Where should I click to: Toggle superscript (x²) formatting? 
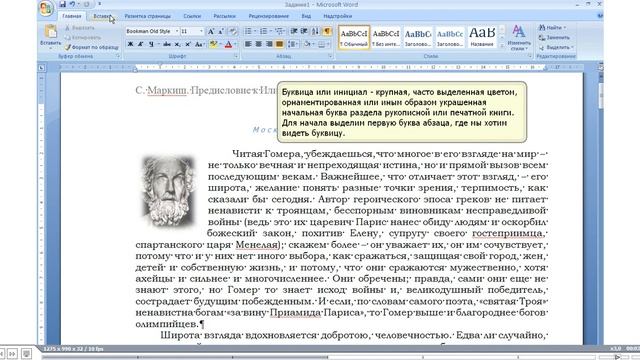(x=187, y=44)
